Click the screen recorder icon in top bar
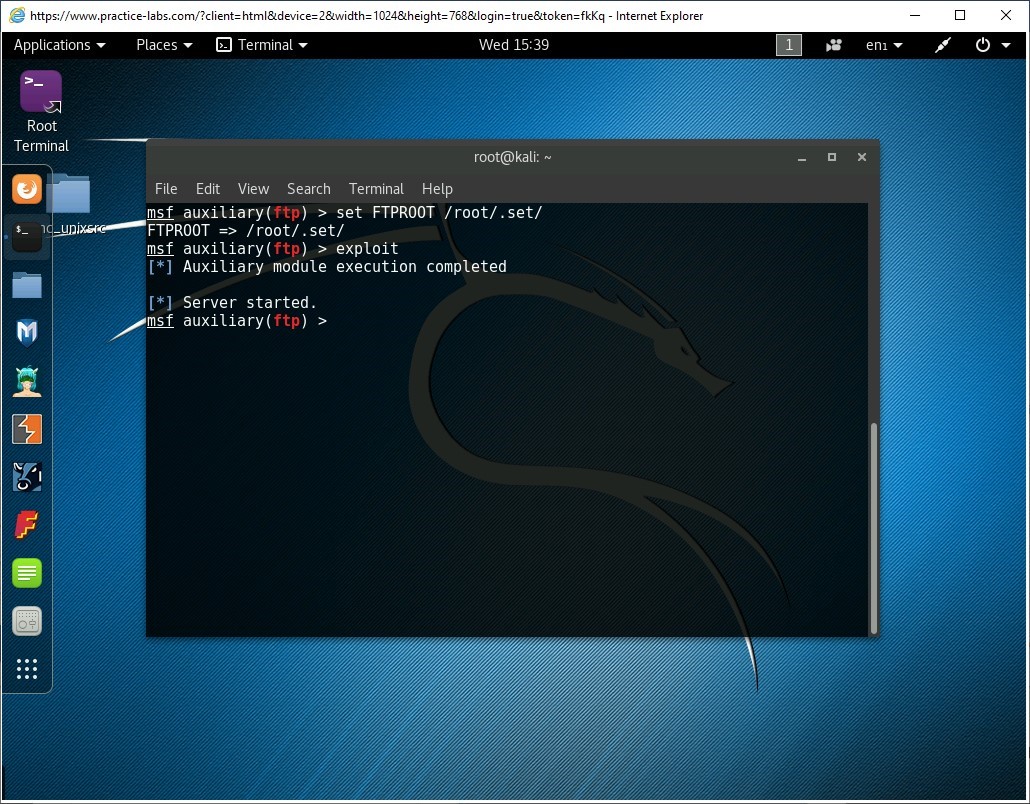This screenshot has height=804, width=1030. [834, 45]
